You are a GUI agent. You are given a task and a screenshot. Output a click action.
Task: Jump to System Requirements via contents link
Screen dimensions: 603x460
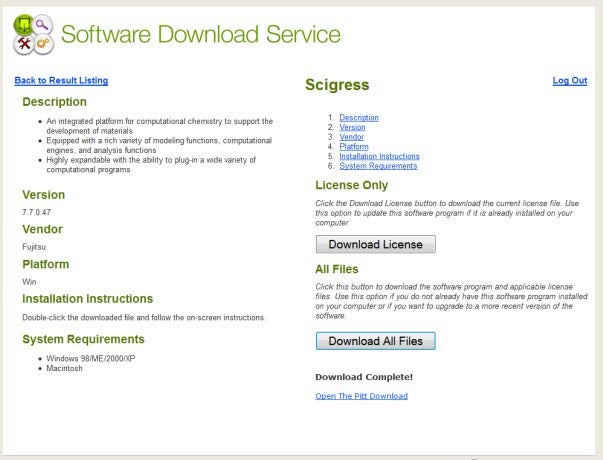coord(378,166)
